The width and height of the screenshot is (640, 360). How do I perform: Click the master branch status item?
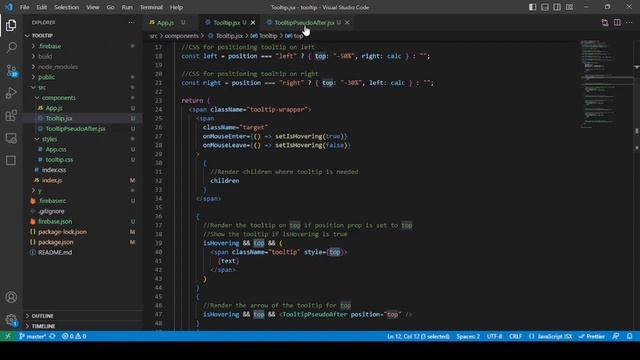coord(32,336)
